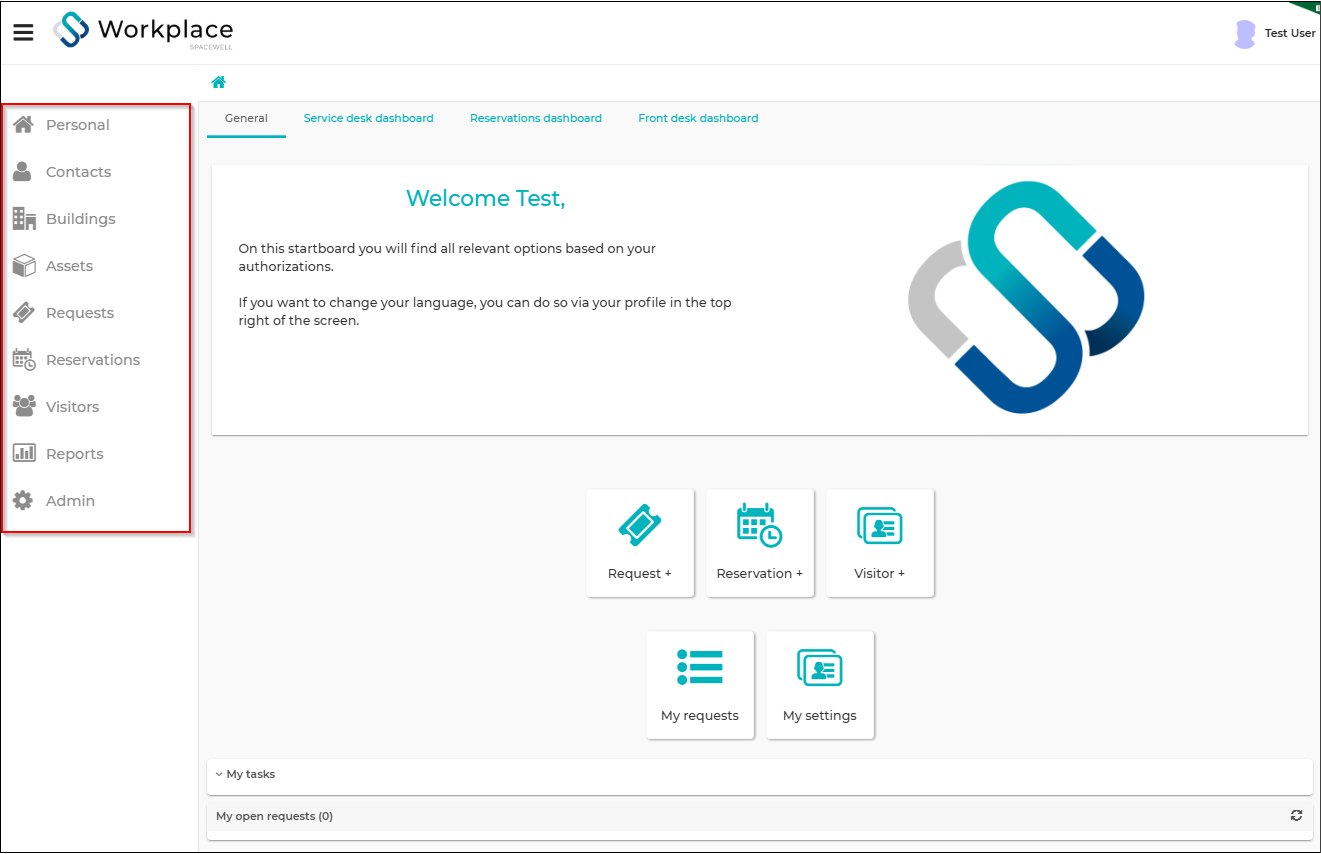The width and height of the screenshot is (1321, 854).
Task: Select the Buildings sidebar icon
Action: (x=24, y=218)
